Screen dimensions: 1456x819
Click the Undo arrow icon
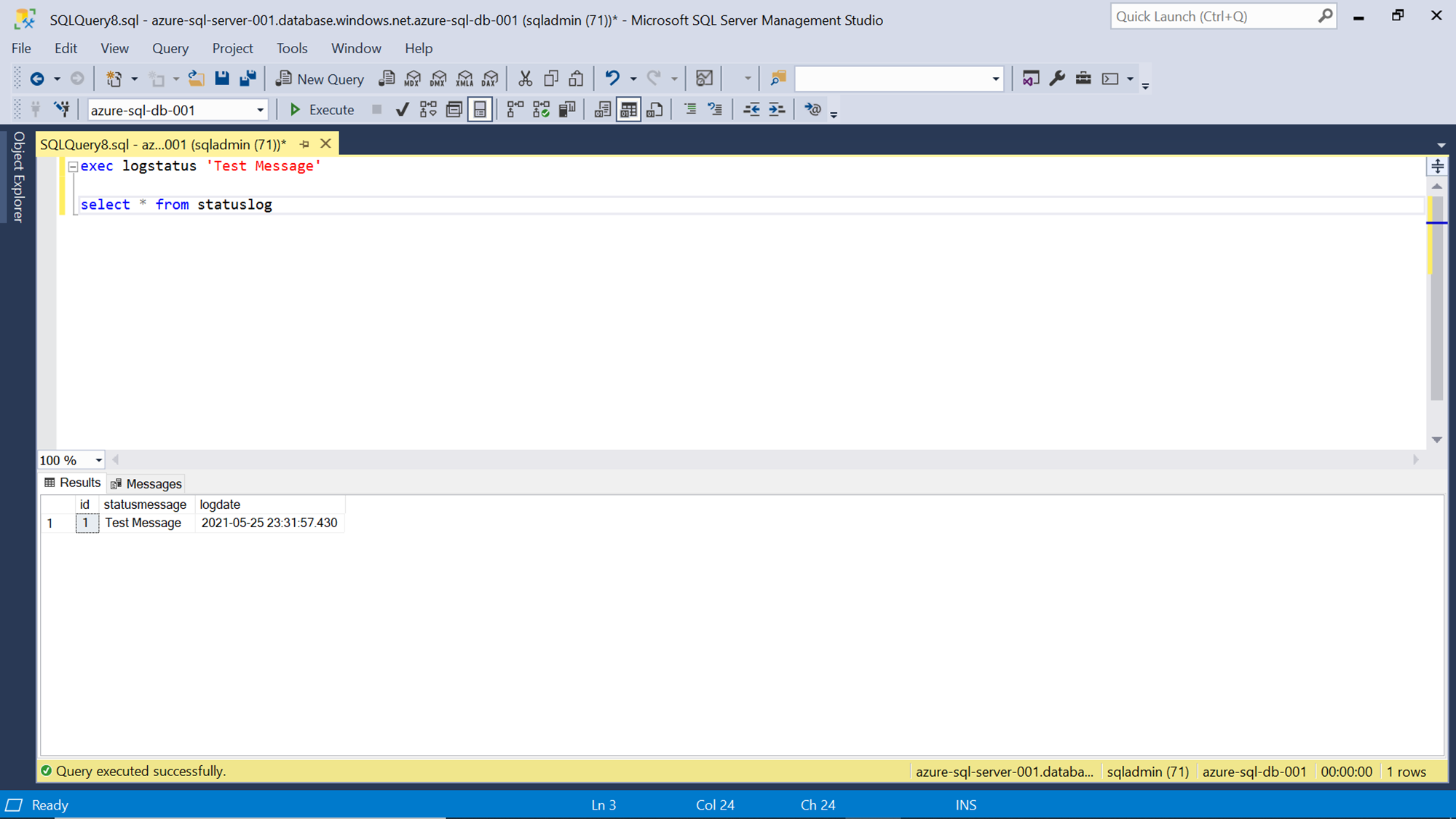(612, 79)
